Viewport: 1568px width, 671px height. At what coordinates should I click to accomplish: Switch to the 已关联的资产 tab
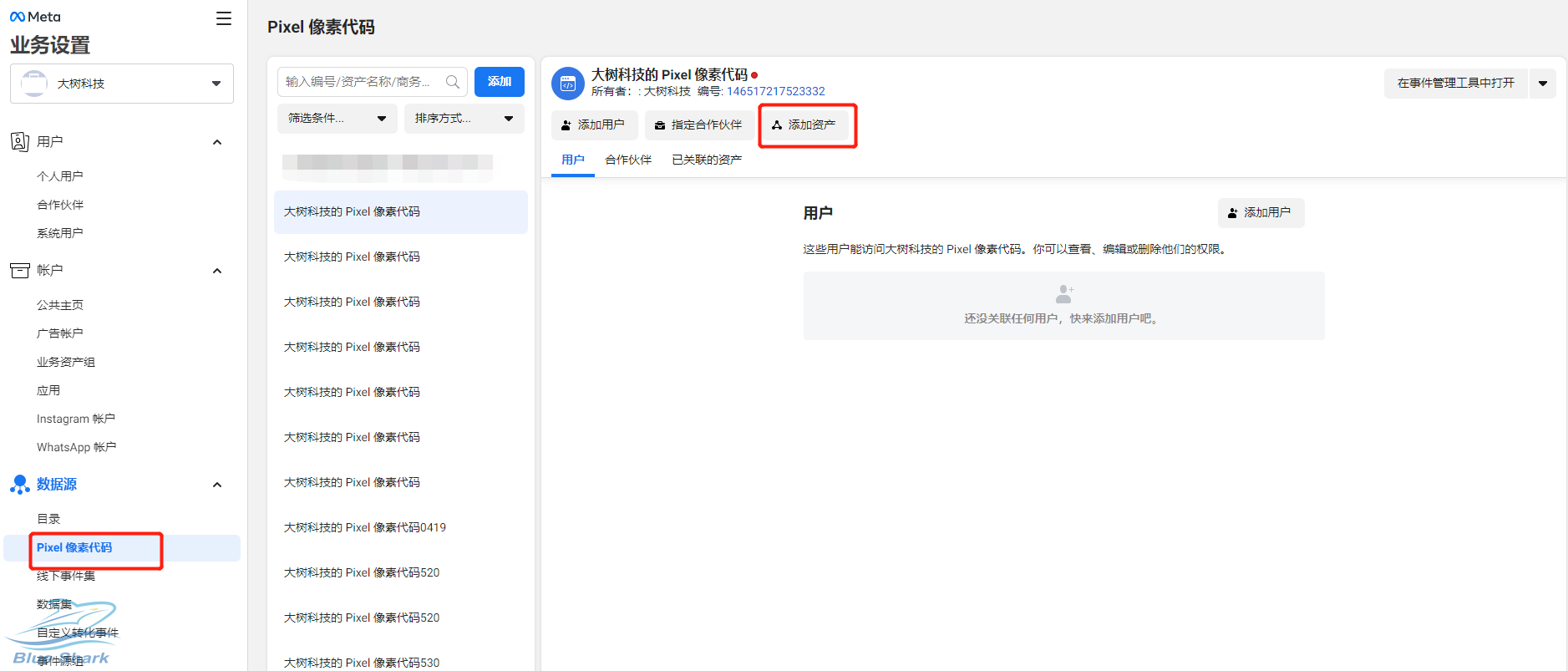click(707, 160)
